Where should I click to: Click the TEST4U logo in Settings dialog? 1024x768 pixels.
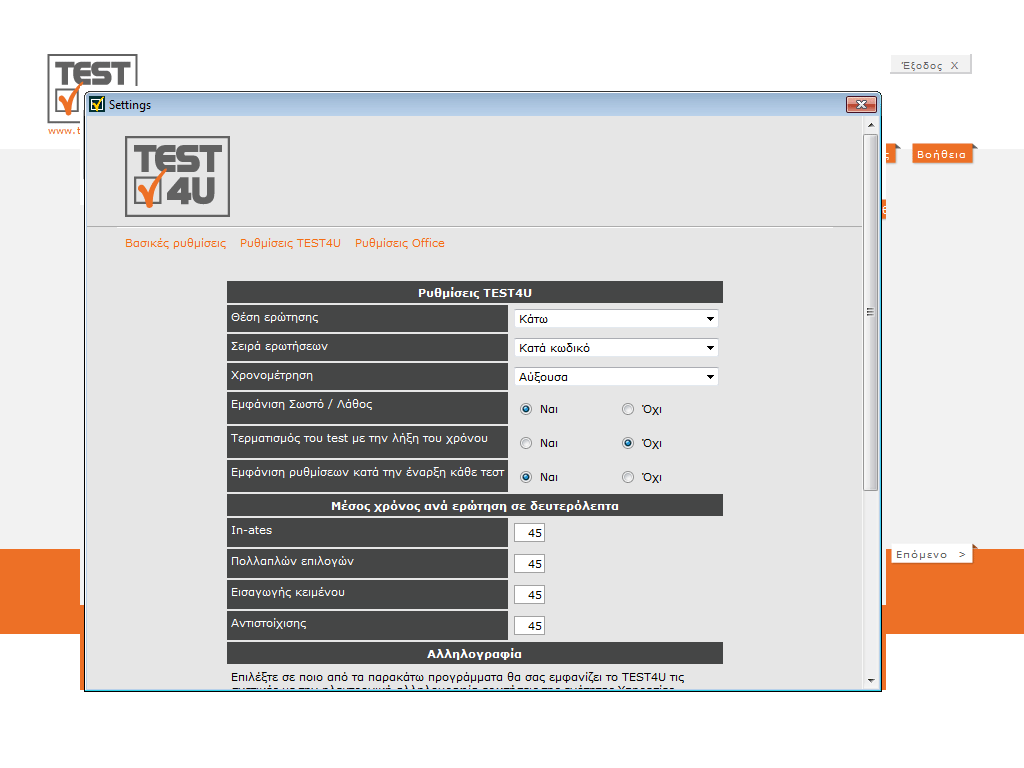click(x=177, y=176)
